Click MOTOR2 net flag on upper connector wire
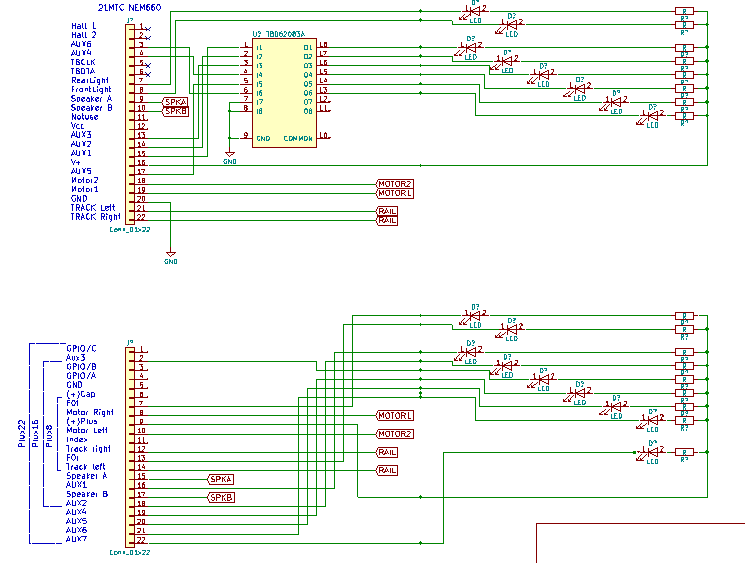Viewport: 745px width, 563px height. [x=395, y=184]
